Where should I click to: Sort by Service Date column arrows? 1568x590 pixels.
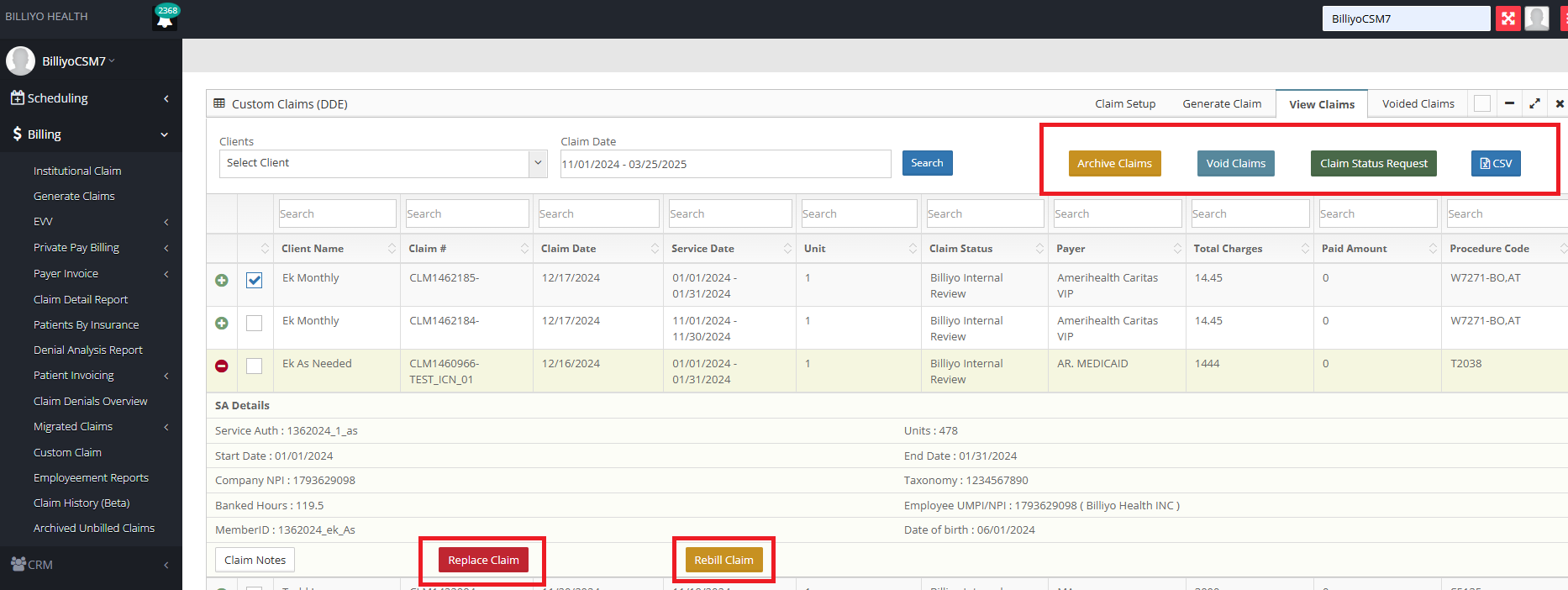coord(787,248)
